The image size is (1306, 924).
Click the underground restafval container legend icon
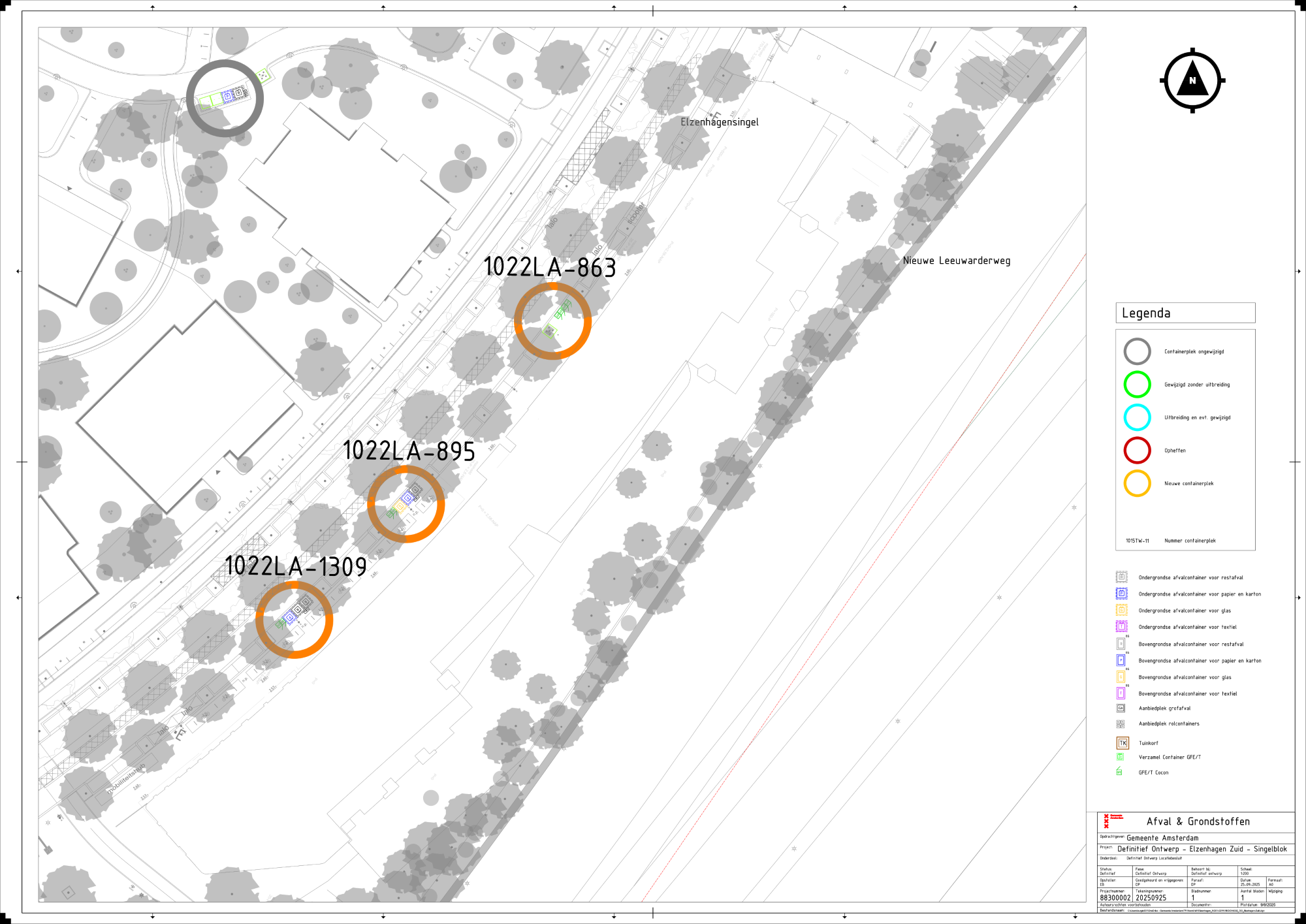pyautogui.click(x=1121, y=577)
